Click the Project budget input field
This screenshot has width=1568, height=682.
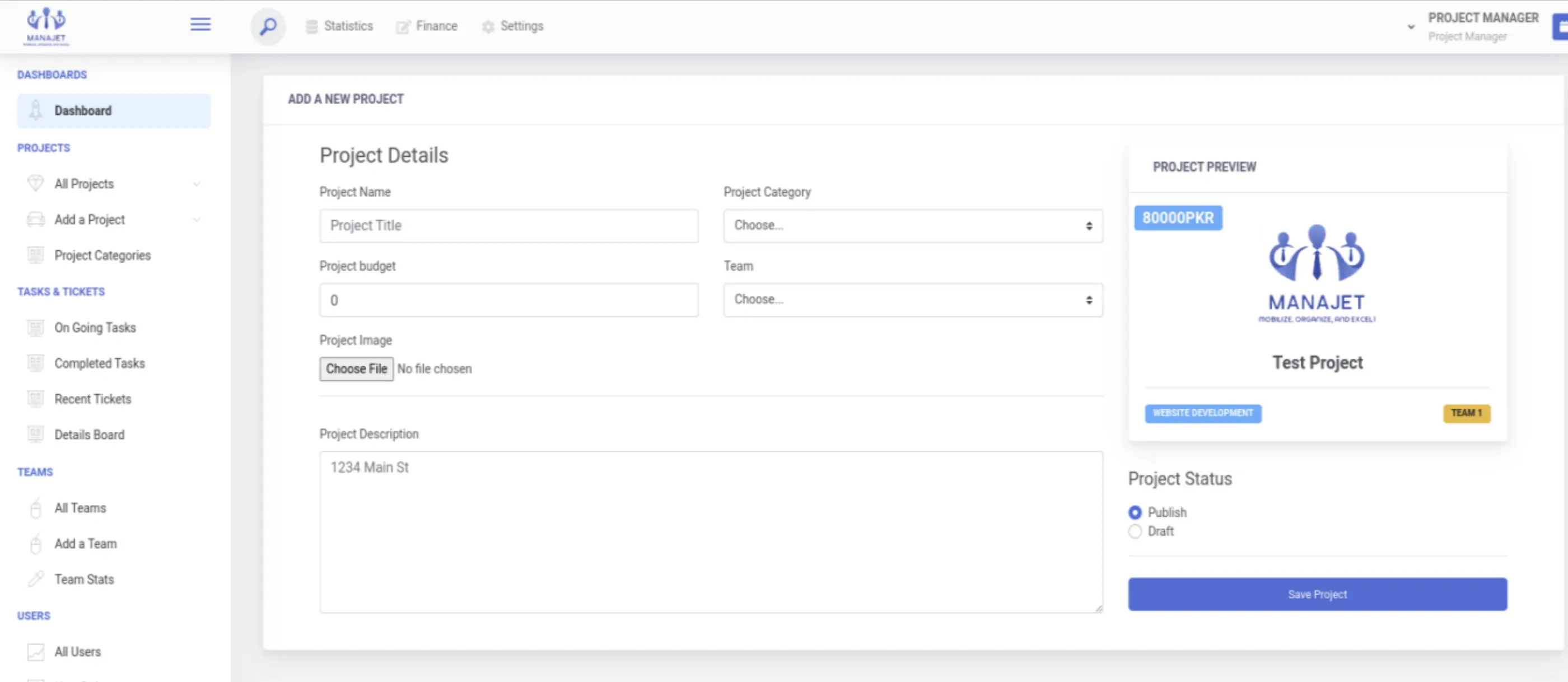tap(509, 300)
